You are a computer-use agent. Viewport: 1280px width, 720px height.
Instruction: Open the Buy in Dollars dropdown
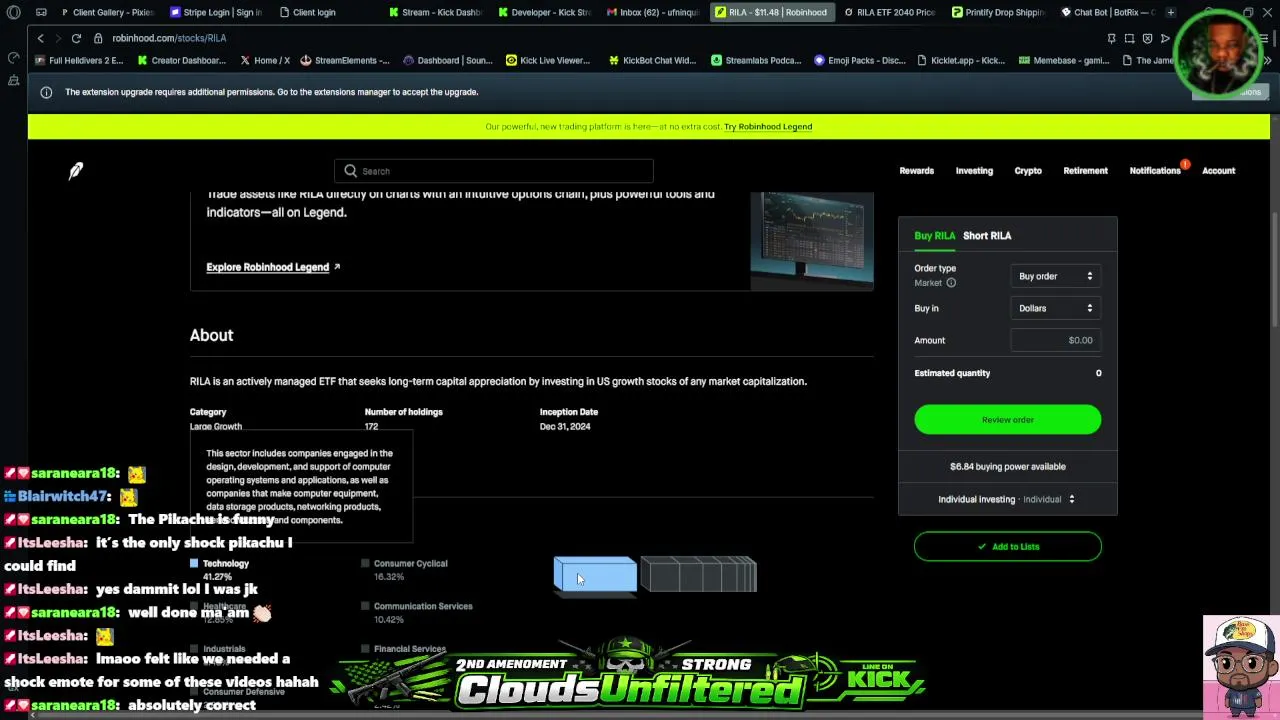(x=1056, y=308)
